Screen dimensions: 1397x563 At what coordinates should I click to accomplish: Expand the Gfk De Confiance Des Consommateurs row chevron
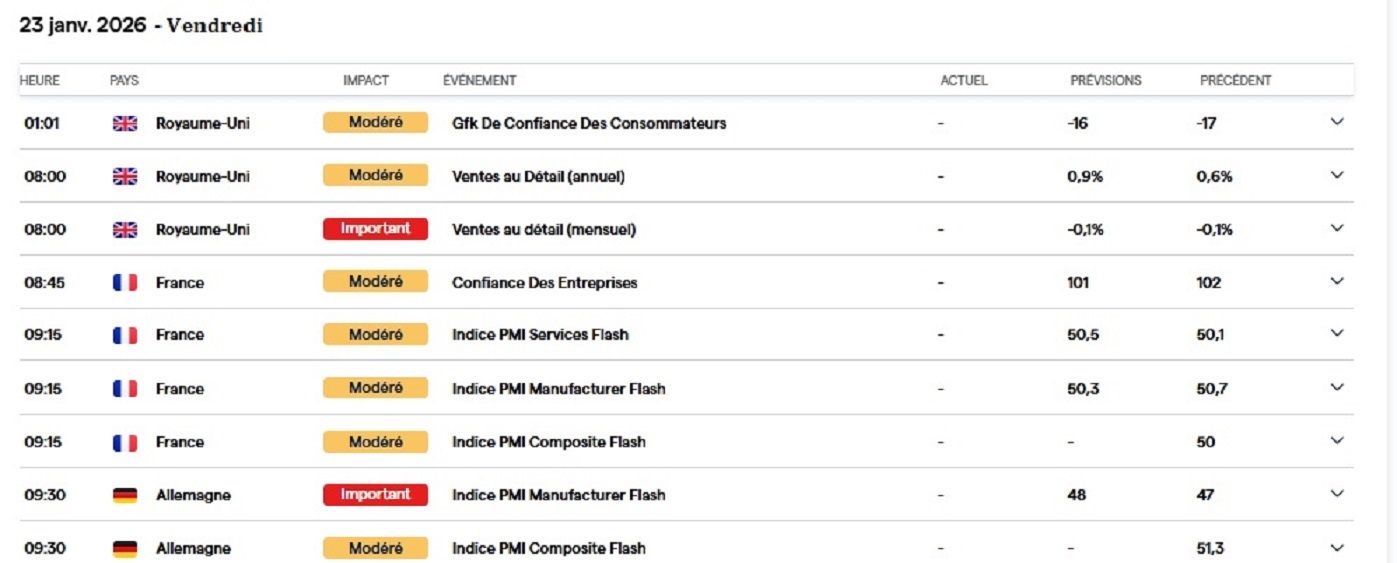click(x=1337, y=122)
